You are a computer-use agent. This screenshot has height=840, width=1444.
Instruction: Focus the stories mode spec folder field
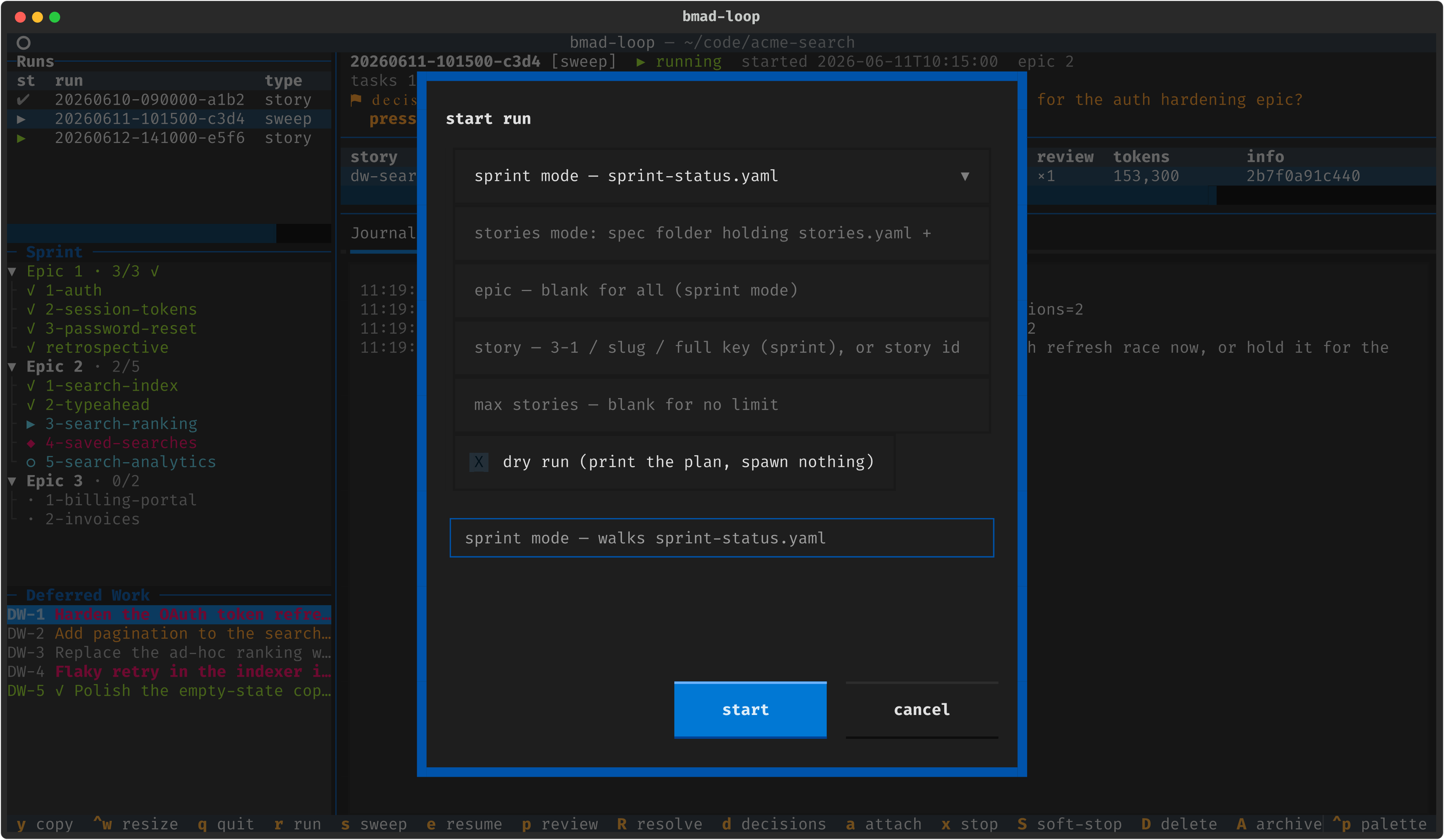(722, 233)
